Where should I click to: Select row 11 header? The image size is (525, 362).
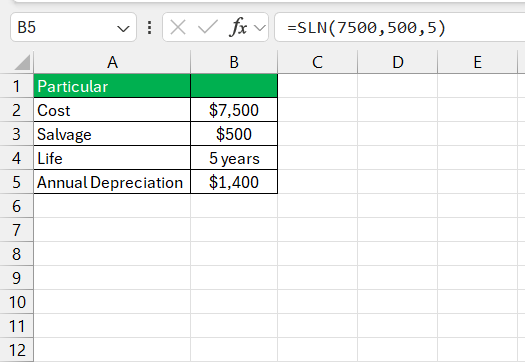[x=17, y=326]
